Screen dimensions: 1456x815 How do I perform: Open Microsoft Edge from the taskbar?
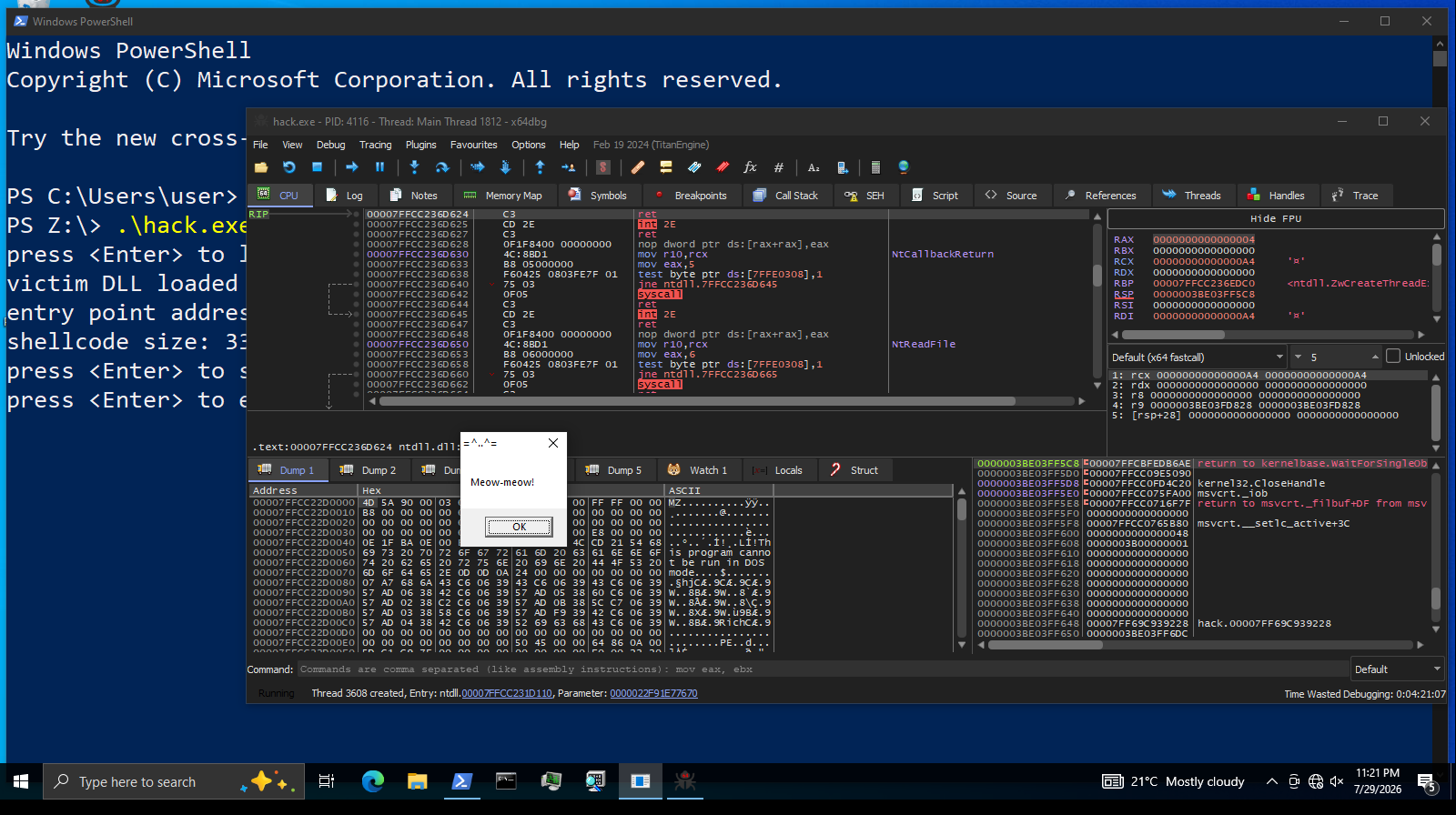[373, 781]
